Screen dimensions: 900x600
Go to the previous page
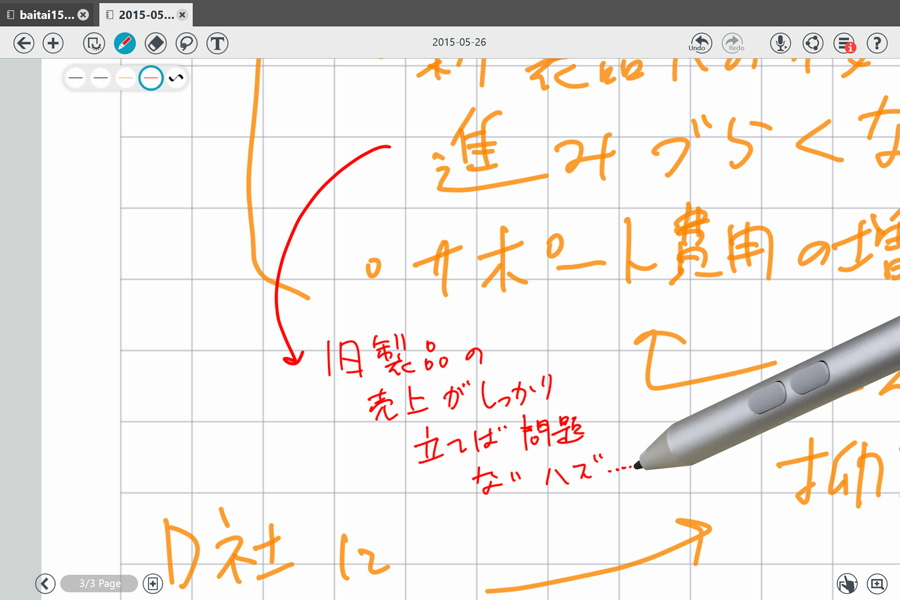tap(44, 583)
